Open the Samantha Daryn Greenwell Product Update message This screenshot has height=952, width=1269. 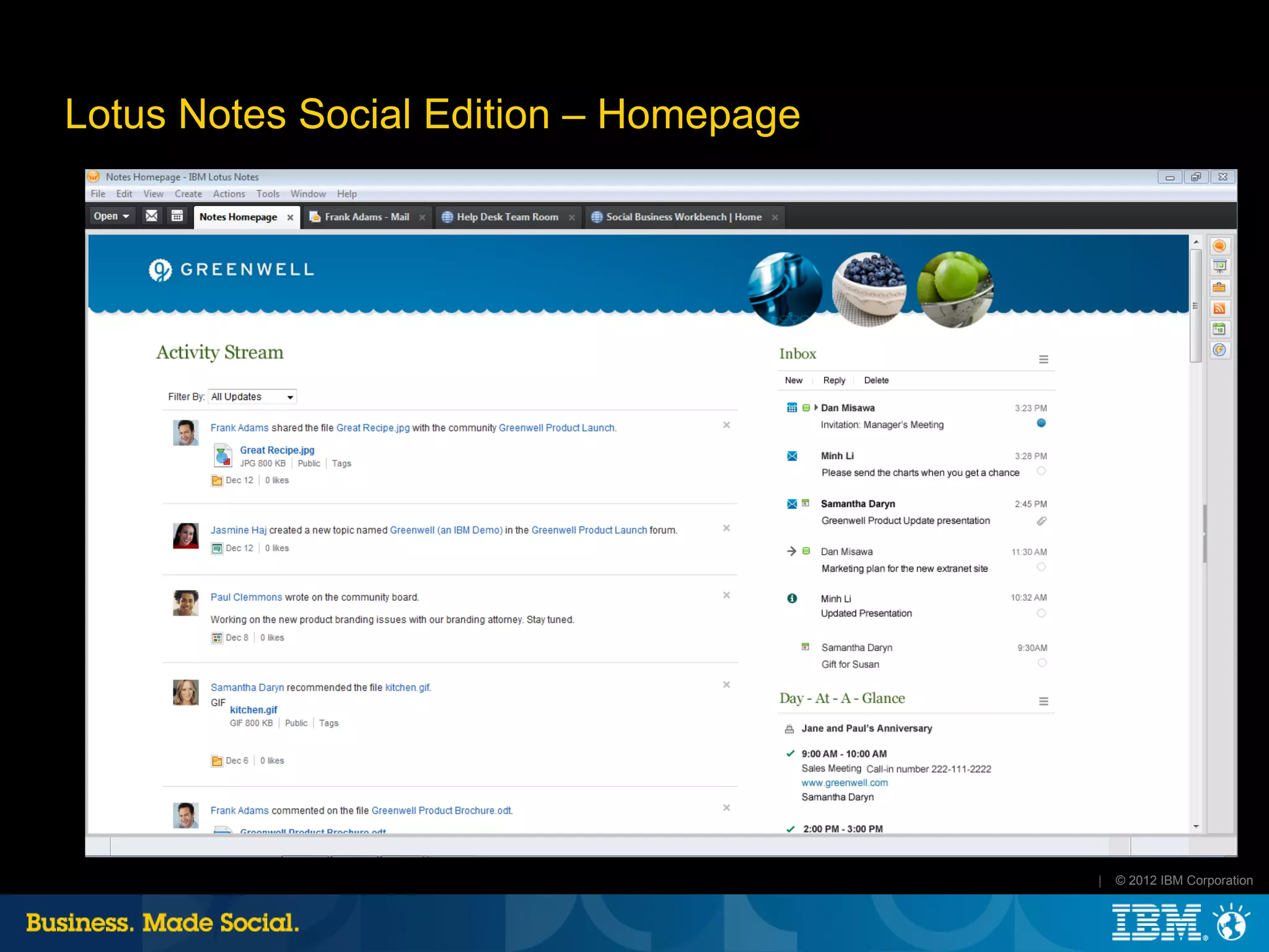click(x=916, y=512)
